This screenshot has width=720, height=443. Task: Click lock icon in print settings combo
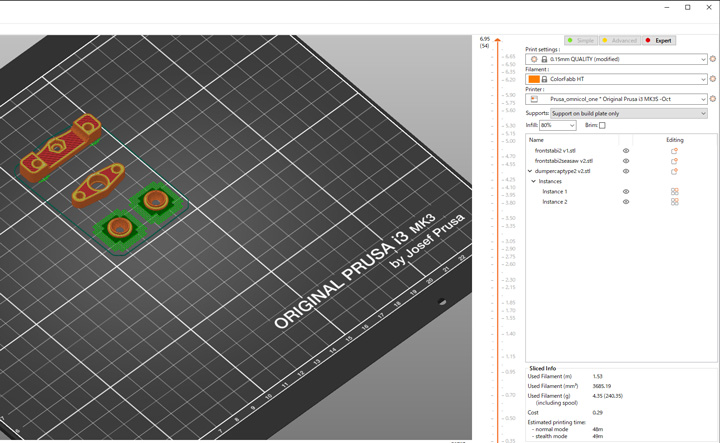click(x=544, y=59)
